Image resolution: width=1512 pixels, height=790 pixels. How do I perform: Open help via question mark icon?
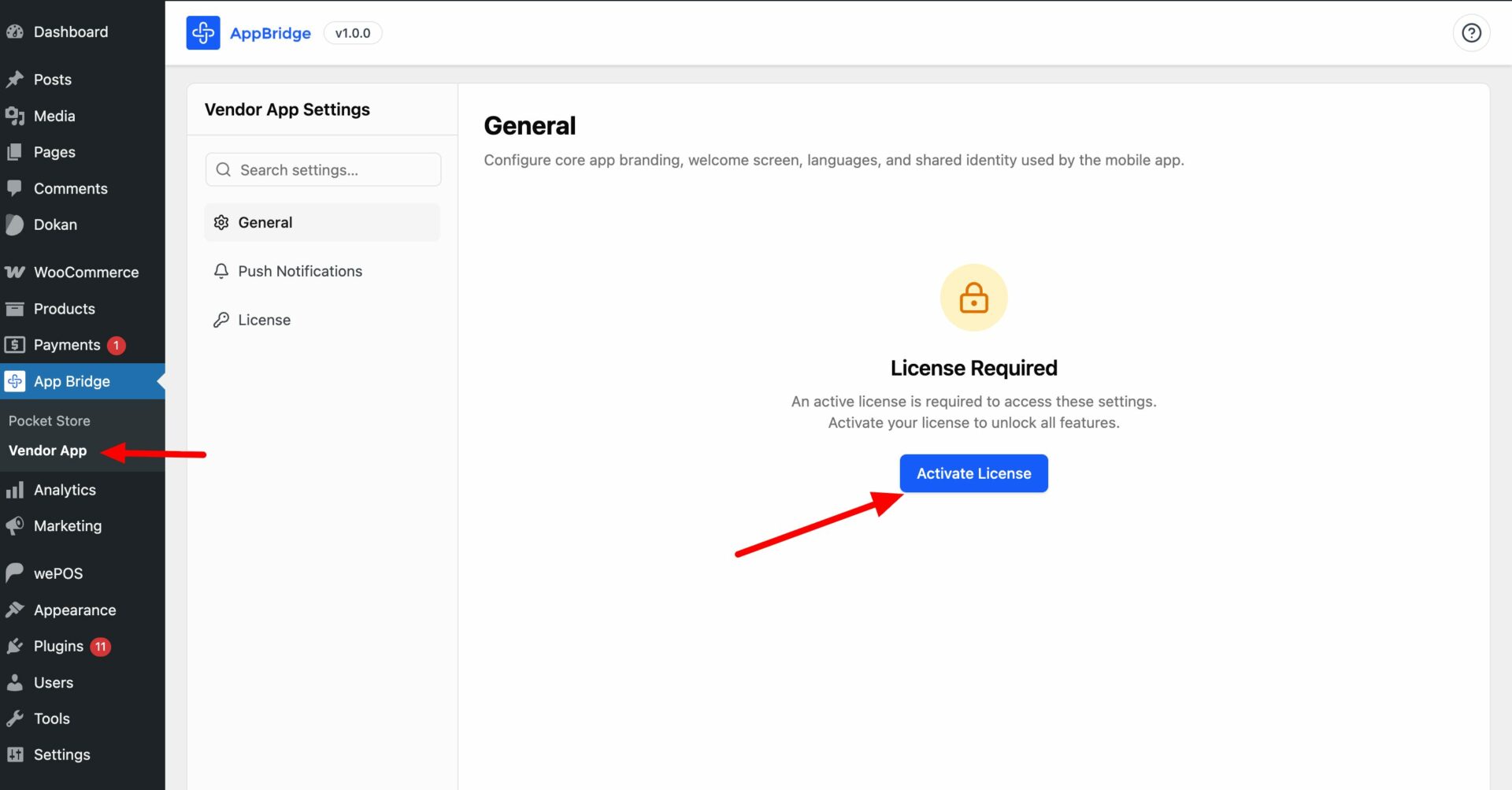pyautogui.click(x=1471, y=33)
